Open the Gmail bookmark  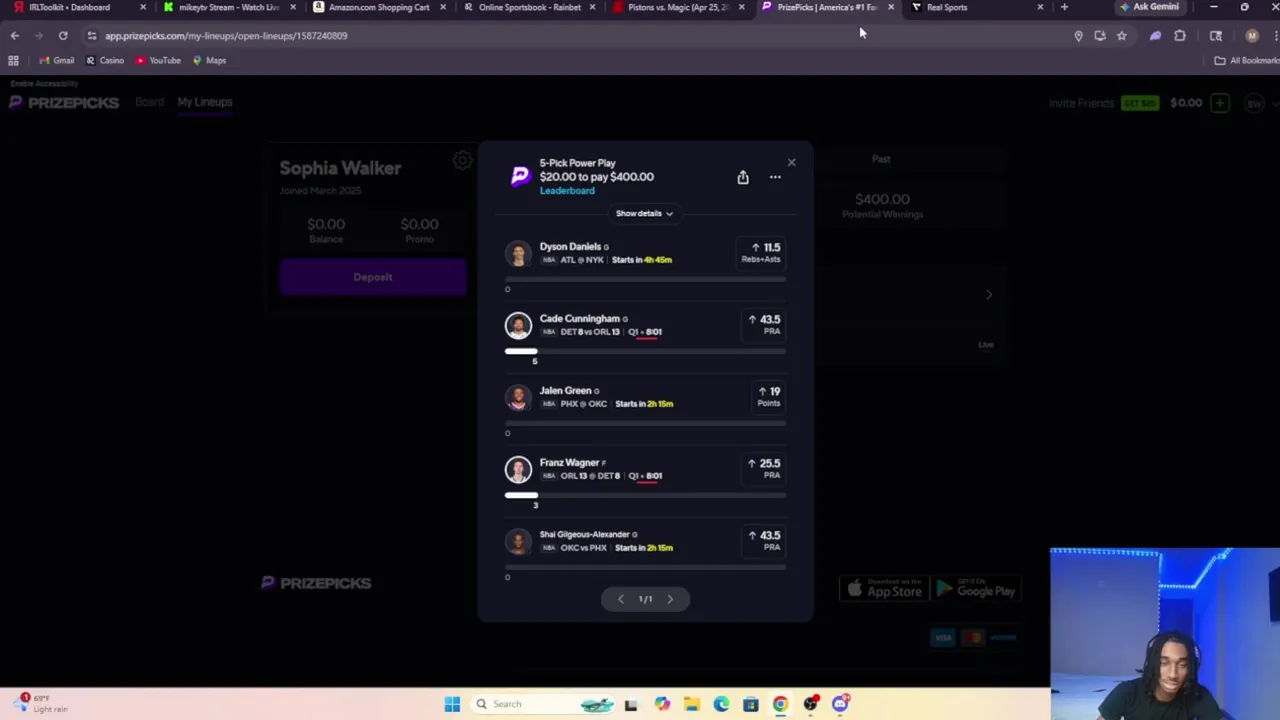point(57,61)
